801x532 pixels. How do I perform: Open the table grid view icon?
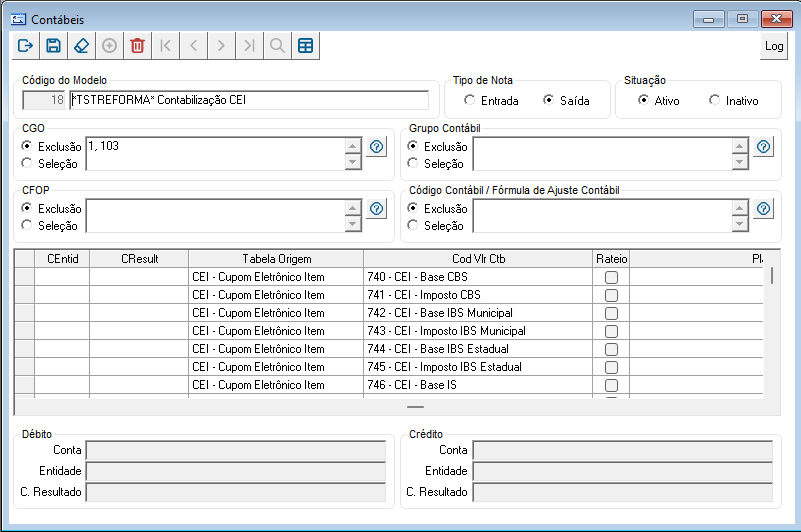coord(305,46)
